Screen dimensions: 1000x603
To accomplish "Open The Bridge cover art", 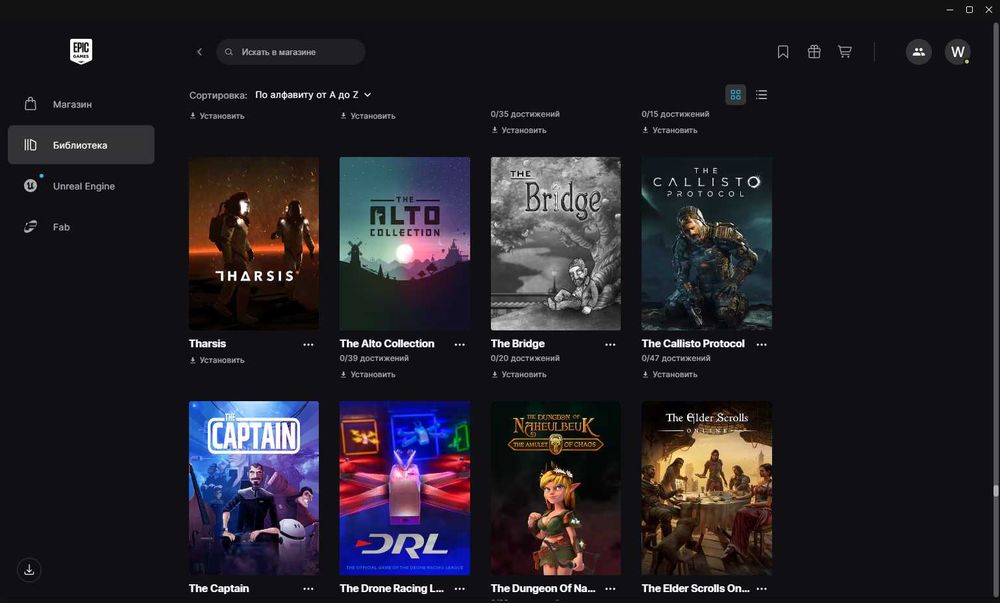I will [x=555, y=243].
